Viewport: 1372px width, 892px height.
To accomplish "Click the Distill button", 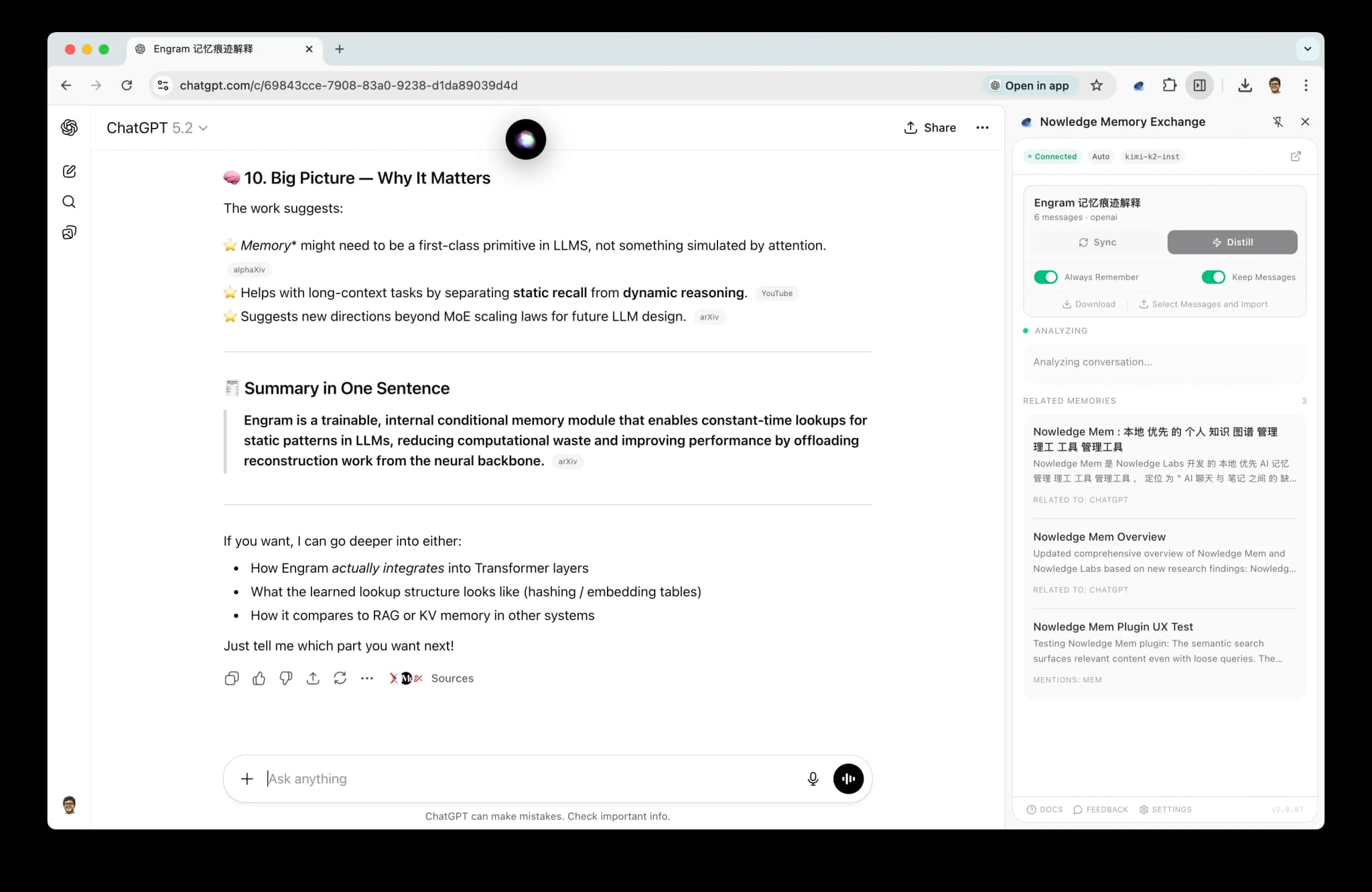I will click(x=1232, y=242).
